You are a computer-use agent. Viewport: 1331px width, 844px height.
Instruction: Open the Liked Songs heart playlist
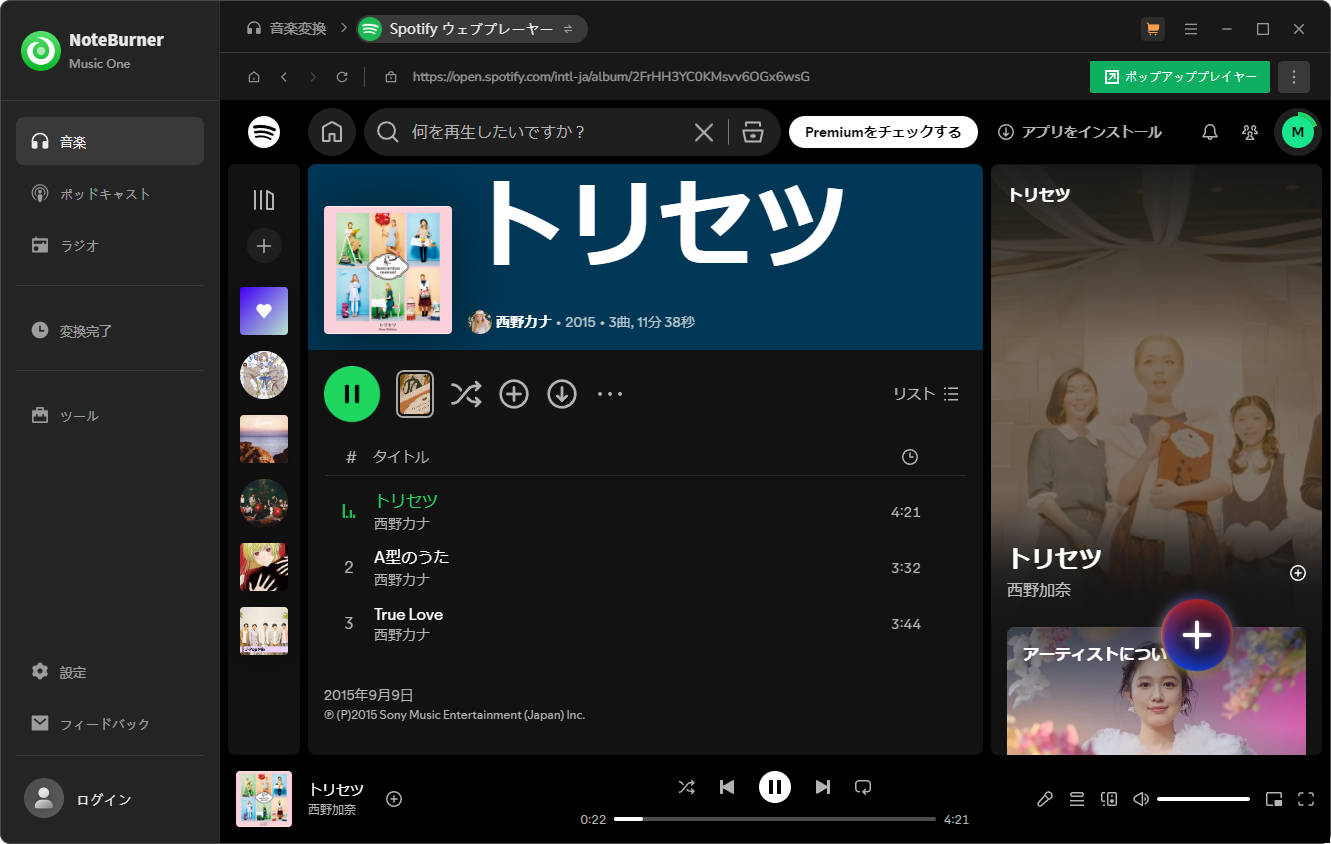[x=264, y=311]
